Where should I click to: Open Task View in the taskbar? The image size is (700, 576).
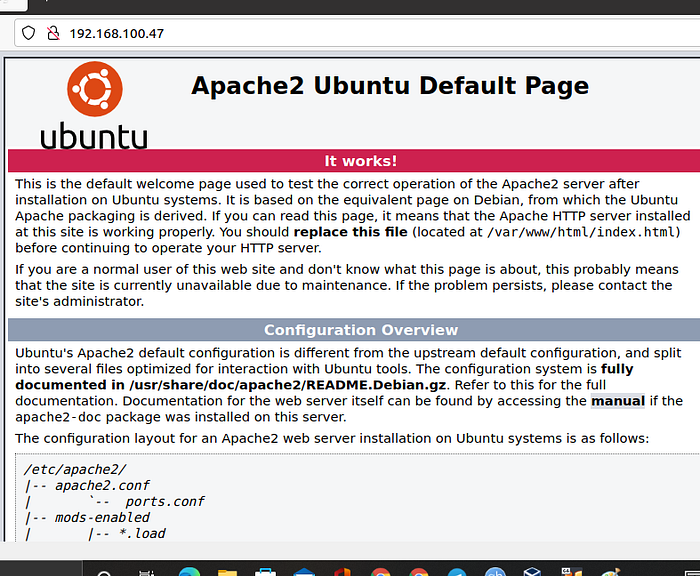point(146,572)
